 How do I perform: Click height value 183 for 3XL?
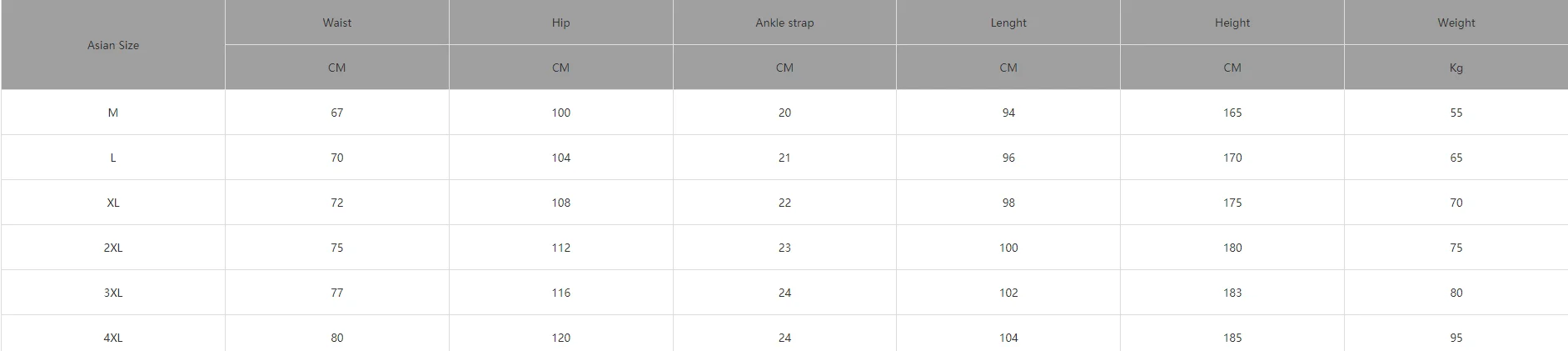click(x=1232, y=293)
